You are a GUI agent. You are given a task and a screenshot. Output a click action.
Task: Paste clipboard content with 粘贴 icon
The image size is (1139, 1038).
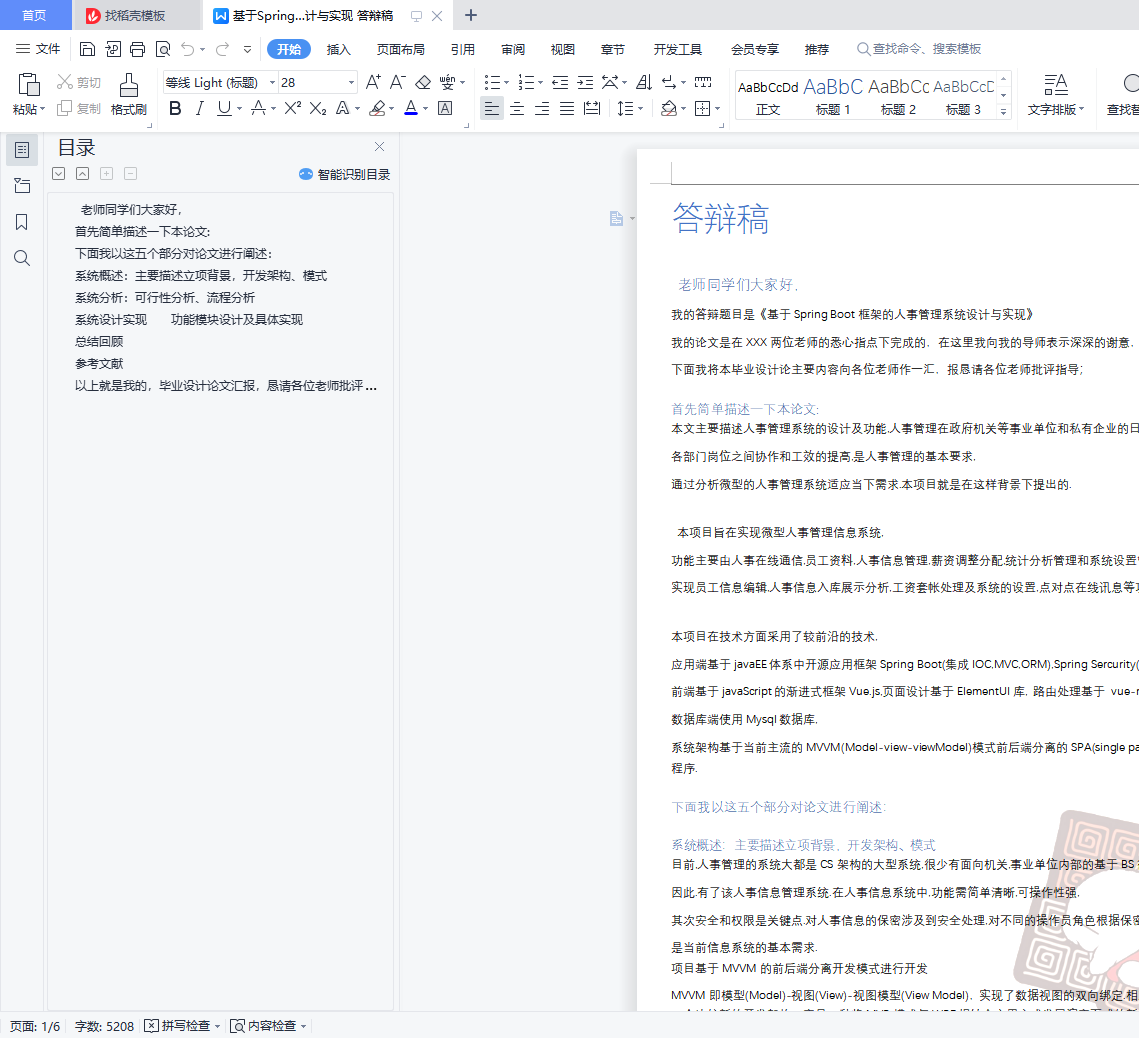point(28,85)
